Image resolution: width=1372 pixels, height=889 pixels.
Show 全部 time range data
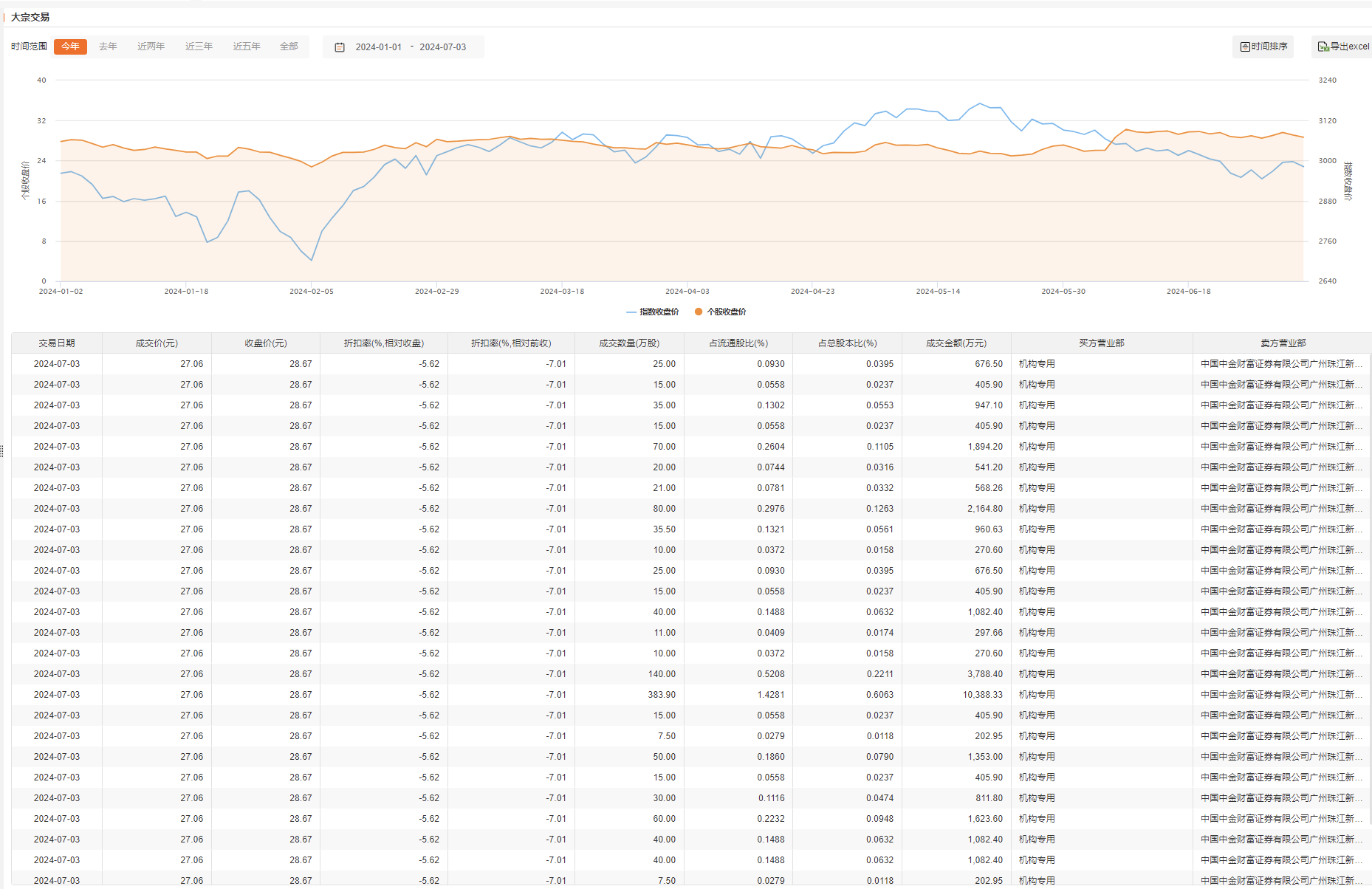click(x=289, y=47)
